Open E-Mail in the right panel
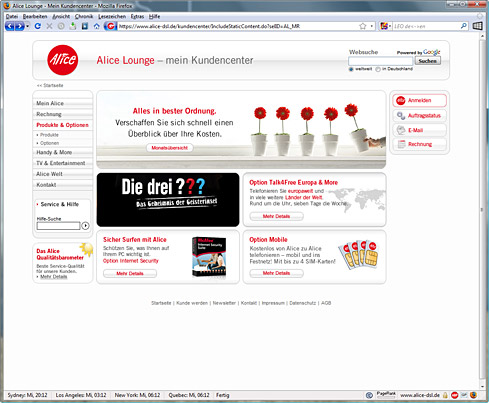Viewport: 489px width, 403px height. 419,130
